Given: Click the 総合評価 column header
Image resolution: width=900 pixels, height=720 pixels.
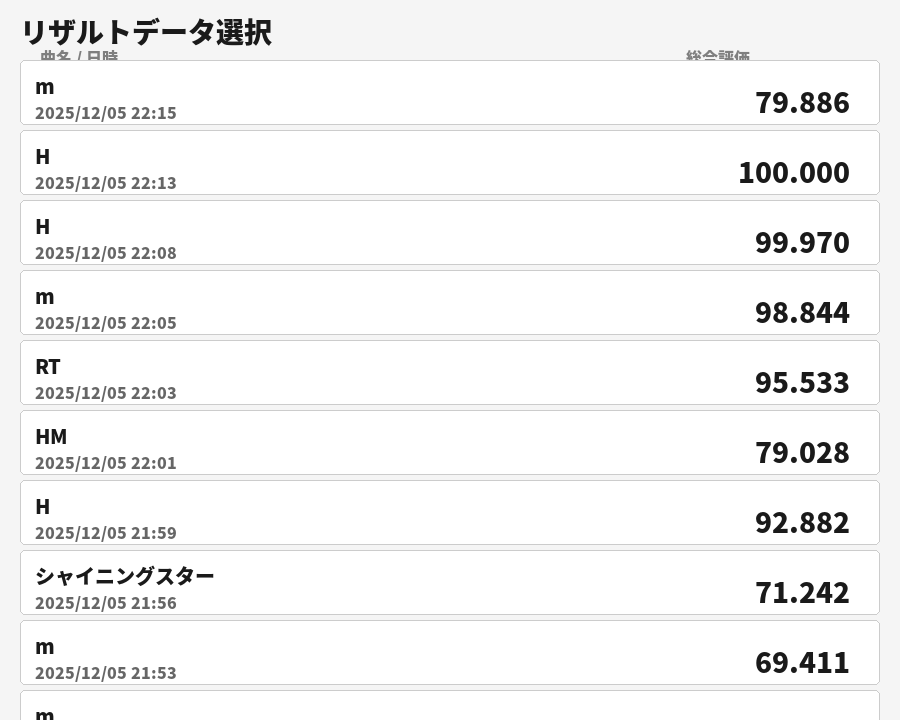Looking at the screenshot, I should [717, 56].
